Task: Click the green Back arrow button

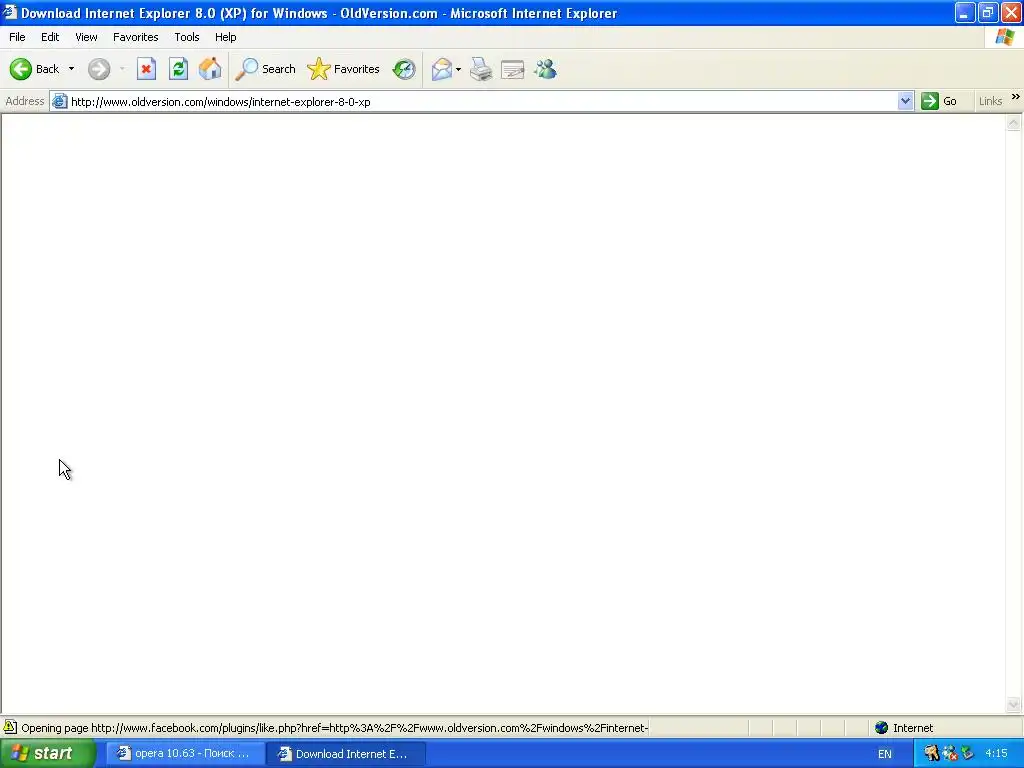Action: [x=21, y=69]
